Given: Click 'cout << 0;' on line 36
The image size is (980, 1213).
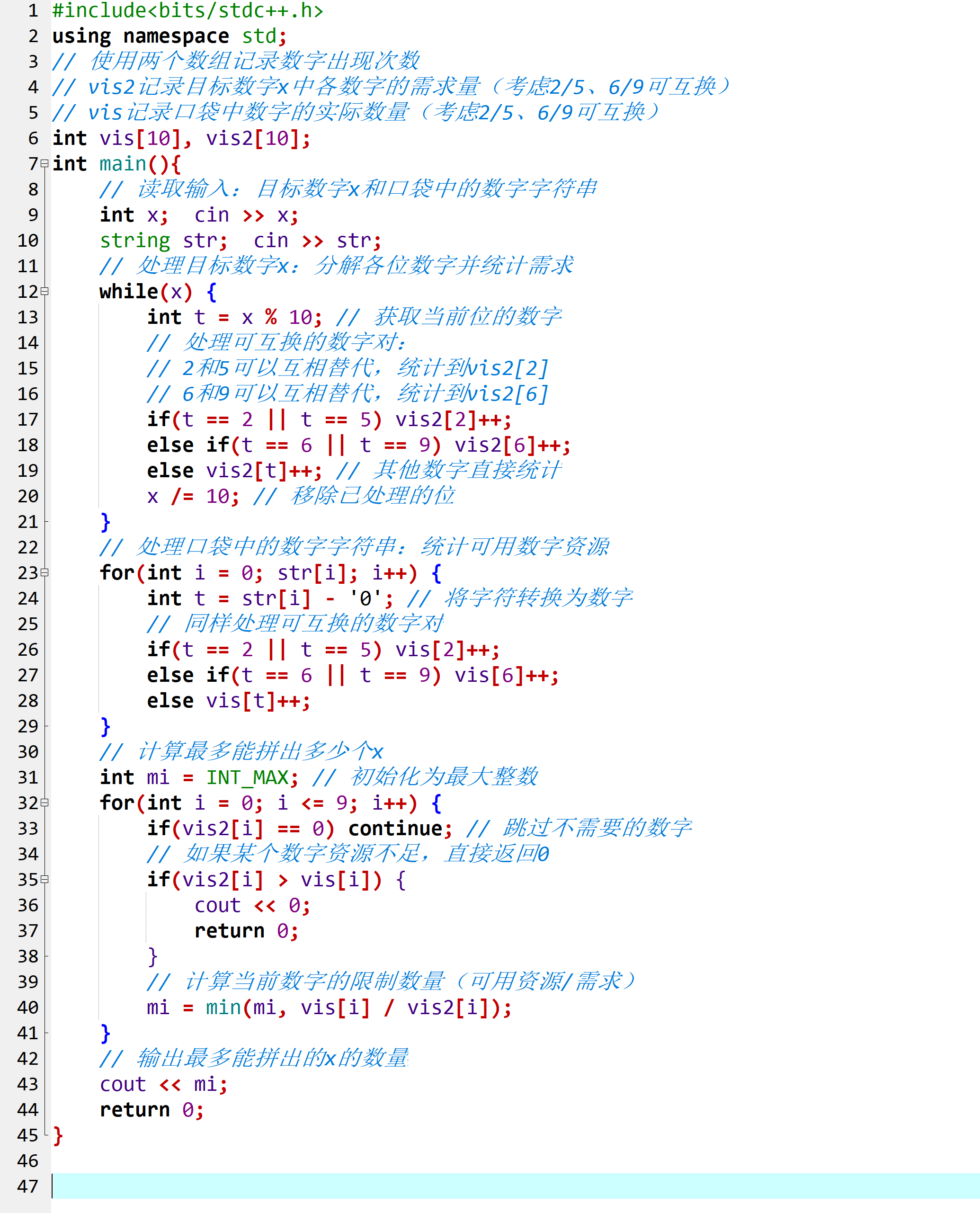Looking at the screenshot, I should (x=252, y=905).
